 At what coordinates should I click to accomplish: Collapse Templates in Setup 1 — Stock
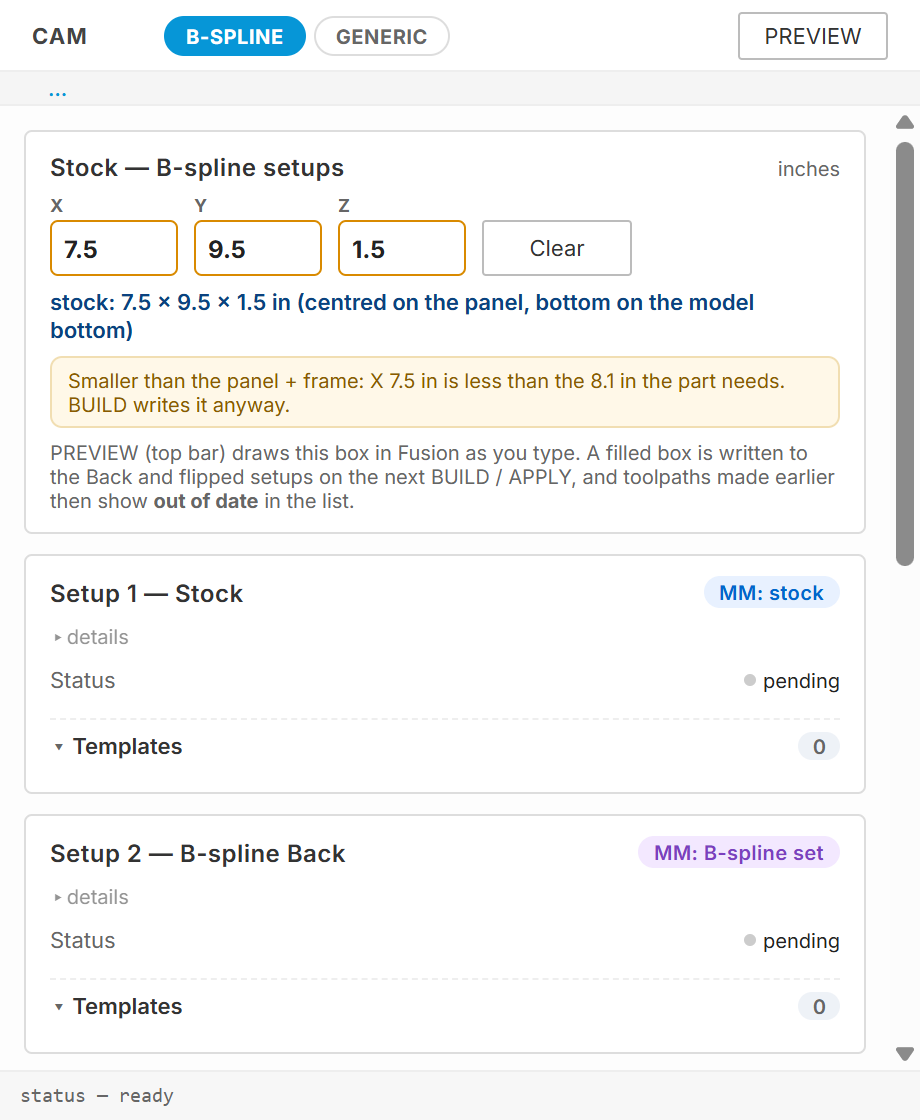tap(118, 746)
